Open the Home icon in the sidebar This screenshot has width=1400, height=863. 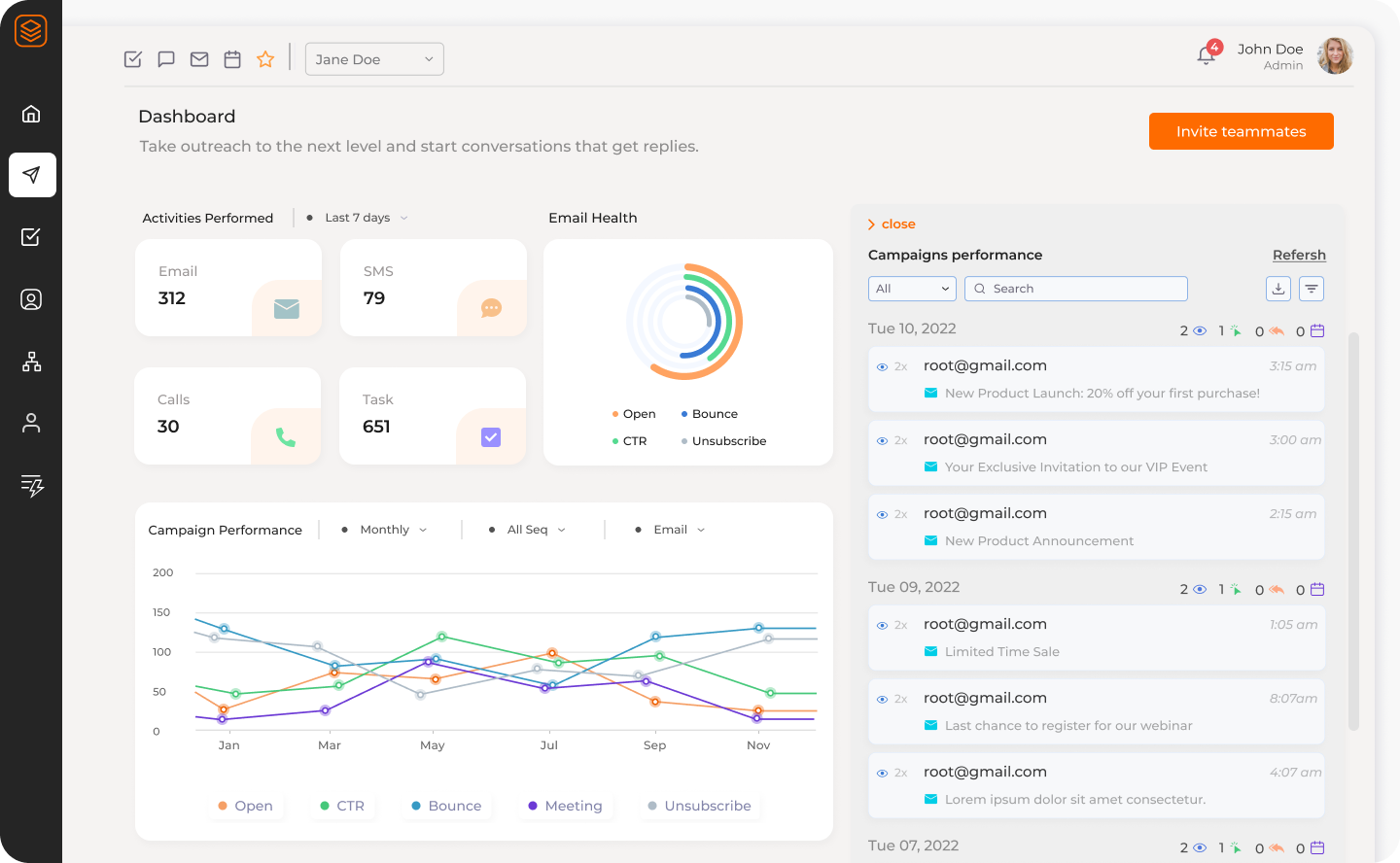(x=31, y=114)
